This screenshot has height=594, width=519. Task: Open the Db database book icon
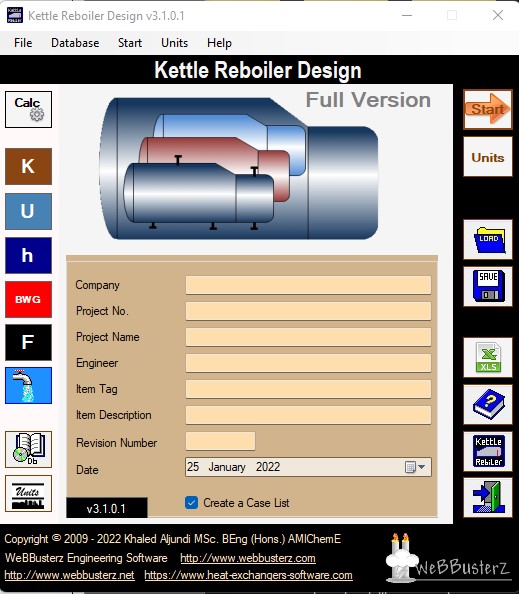[28, 449]
